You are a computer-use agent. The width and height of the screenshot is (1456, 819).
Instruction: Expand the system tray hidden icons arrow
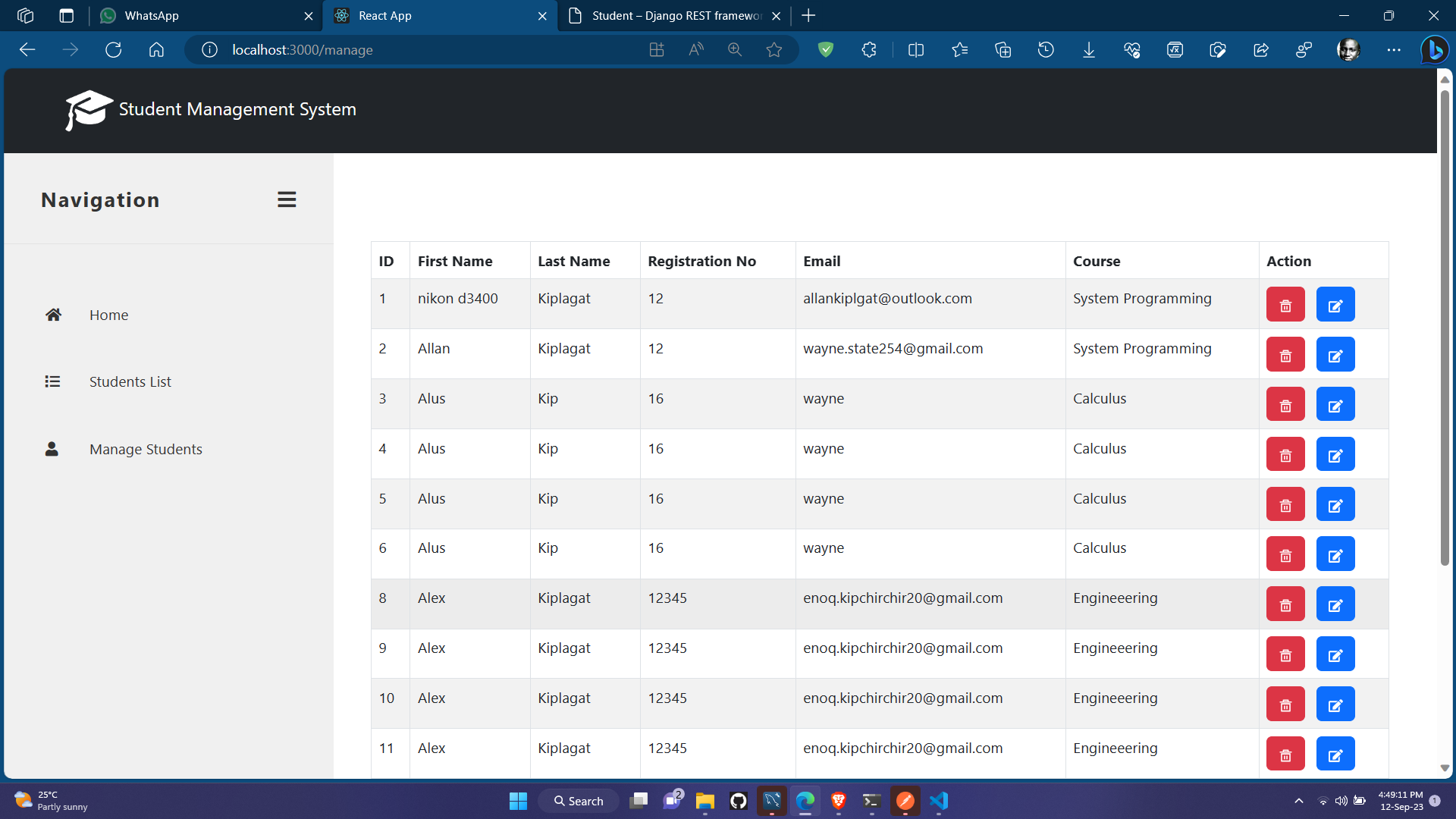click(1298, 800)
